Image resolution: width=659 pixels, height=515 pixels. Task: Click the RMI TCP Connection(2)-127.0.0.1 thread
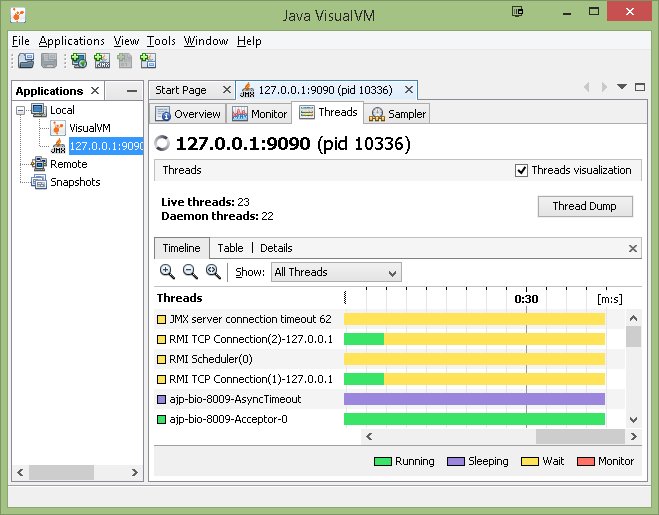(389, 339)
